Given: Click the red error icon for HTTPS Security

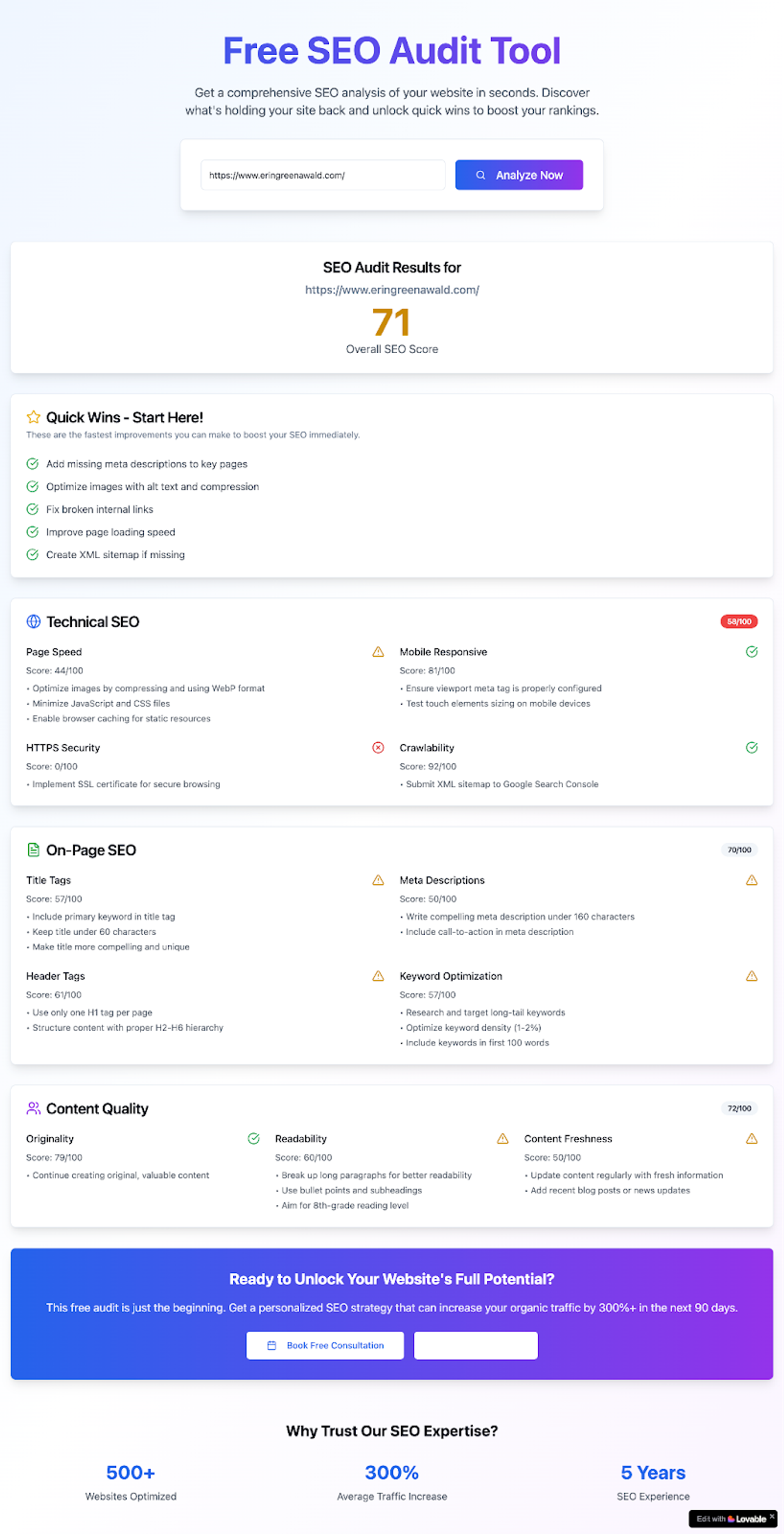Looking at the screenshot, I should [x=378, y=747].
